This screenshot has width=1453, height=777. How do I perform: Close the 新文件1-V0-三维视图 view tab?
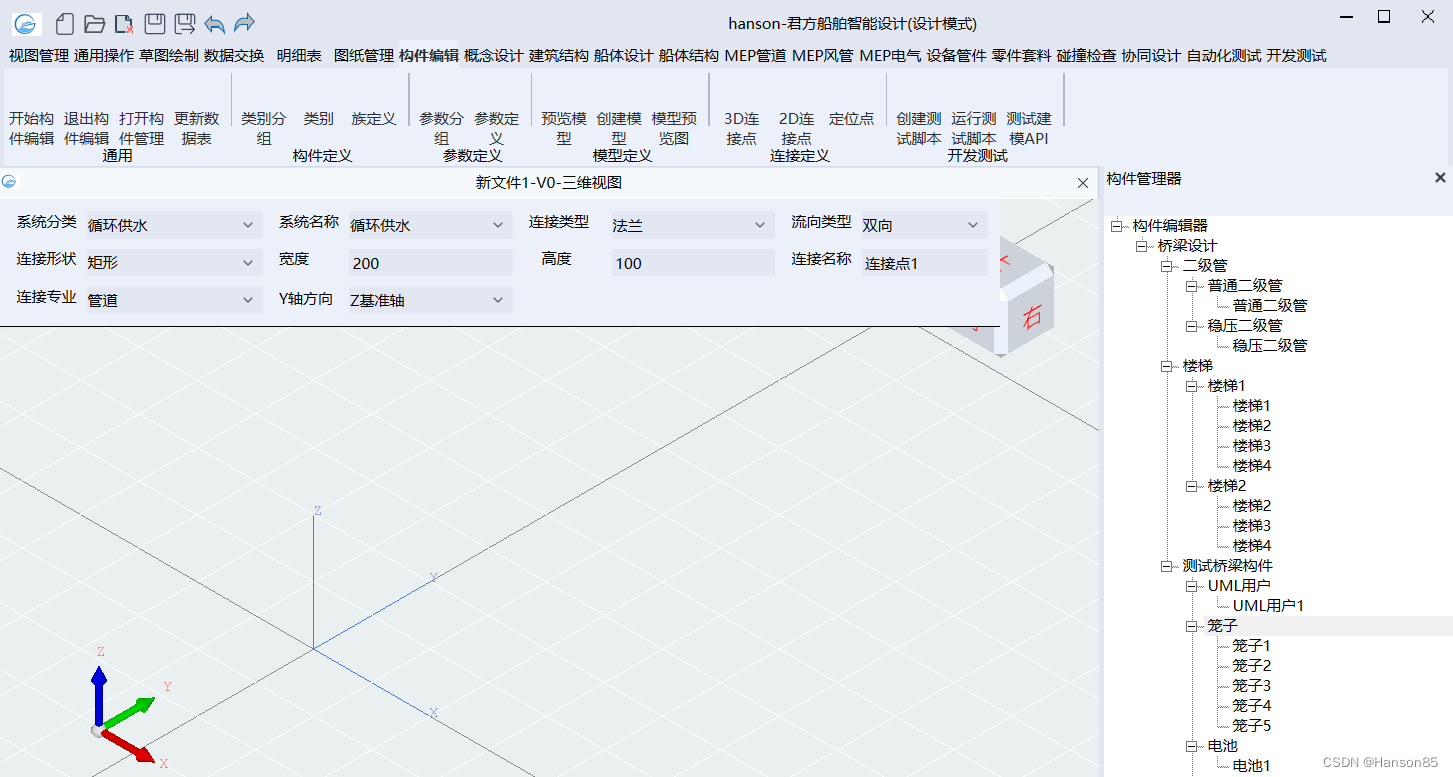(x=1083, y=183)
